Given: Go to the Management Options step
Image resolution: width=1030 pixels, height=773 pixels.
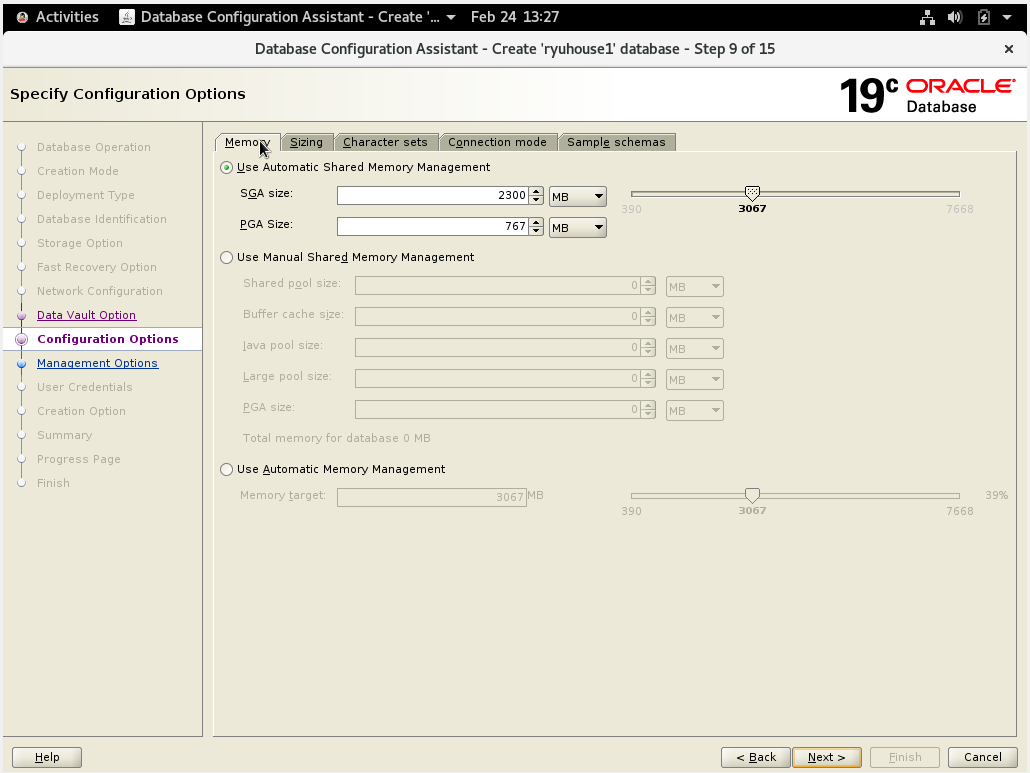Looking at the screenshot, I should [x=97, y=363].
